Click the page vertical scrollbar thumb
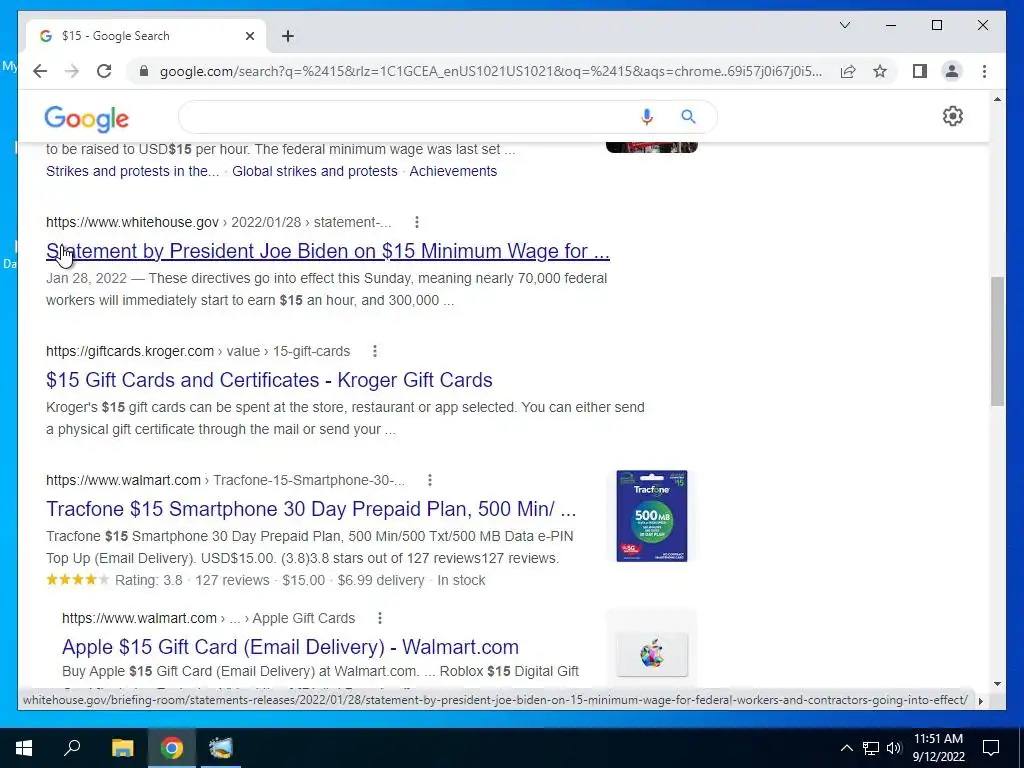The image size is (1024, 768). tap(997, 341)
